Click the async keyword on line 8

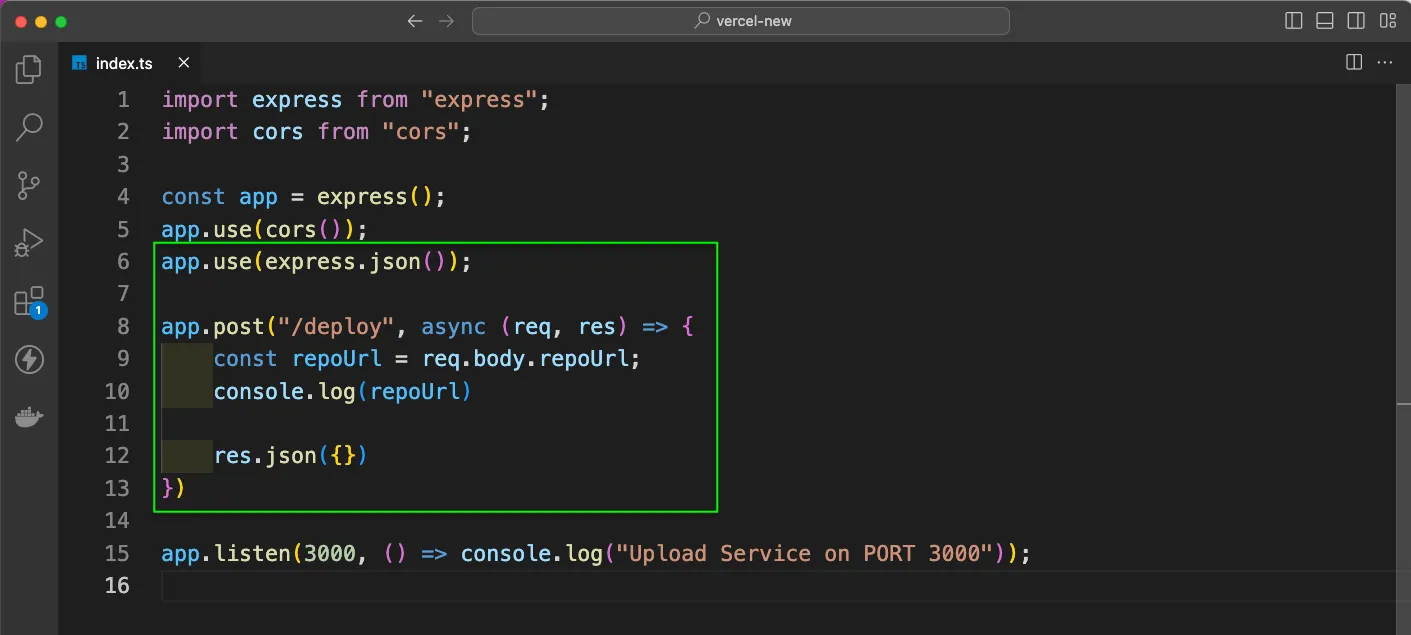point(453,327)
